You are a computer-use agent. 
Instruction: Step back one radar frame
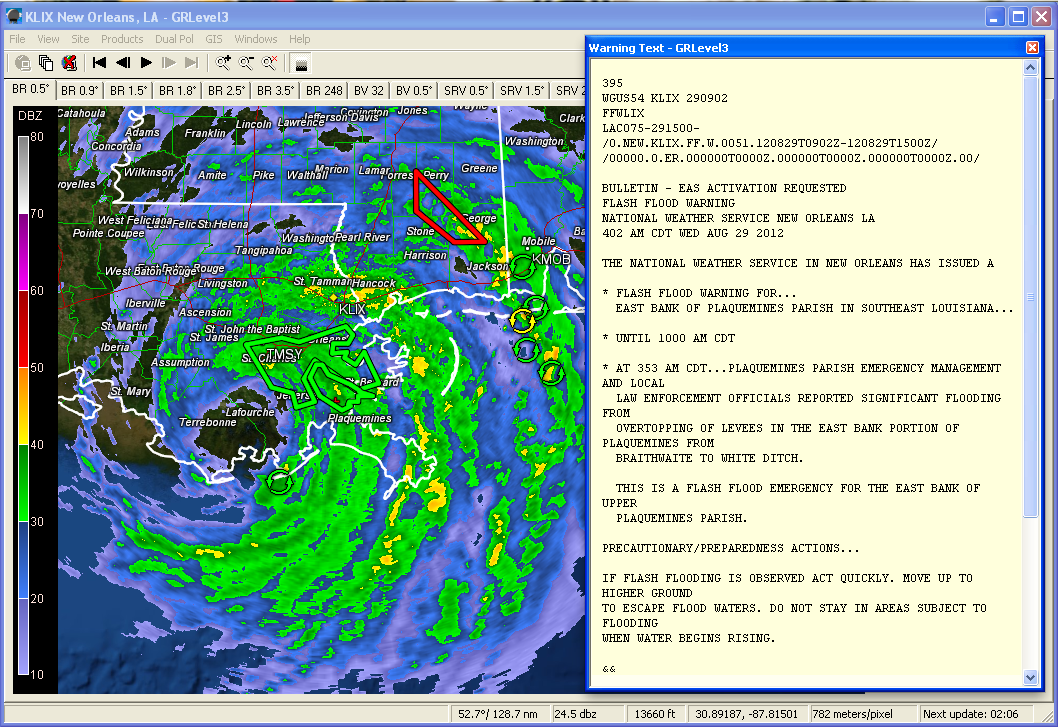click(123, 63)
